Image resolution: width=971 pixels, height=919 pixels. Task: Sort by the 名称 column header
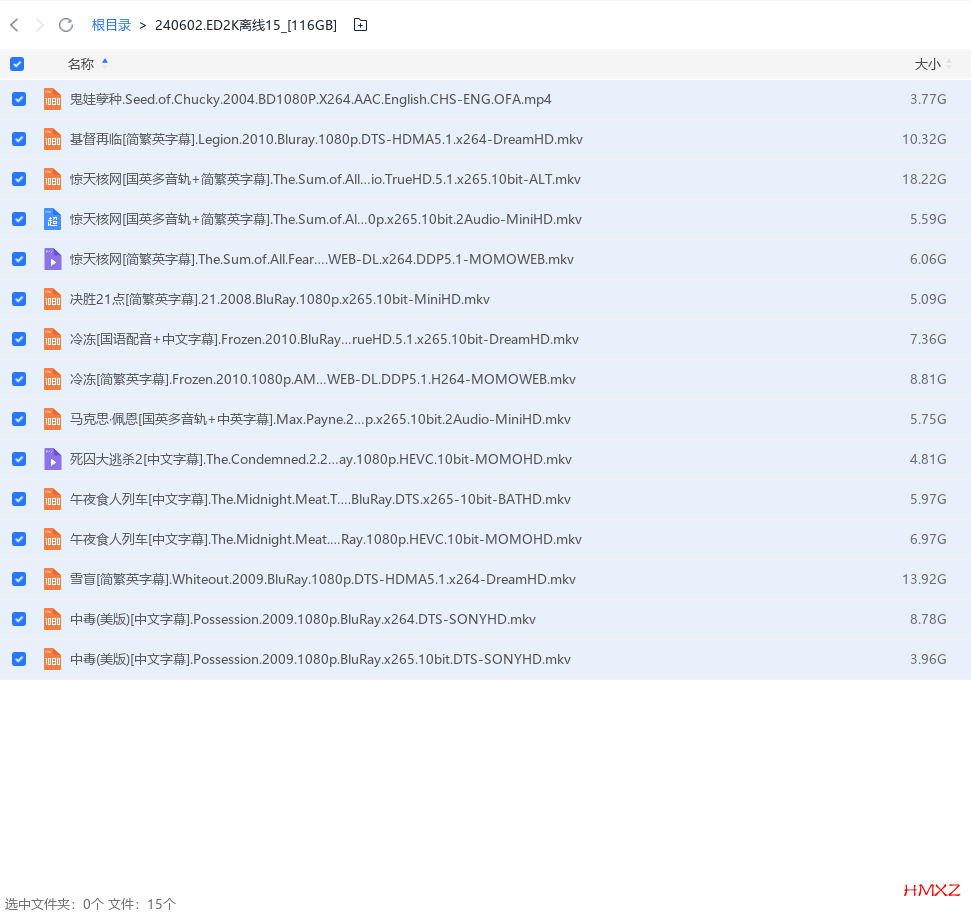81,64
